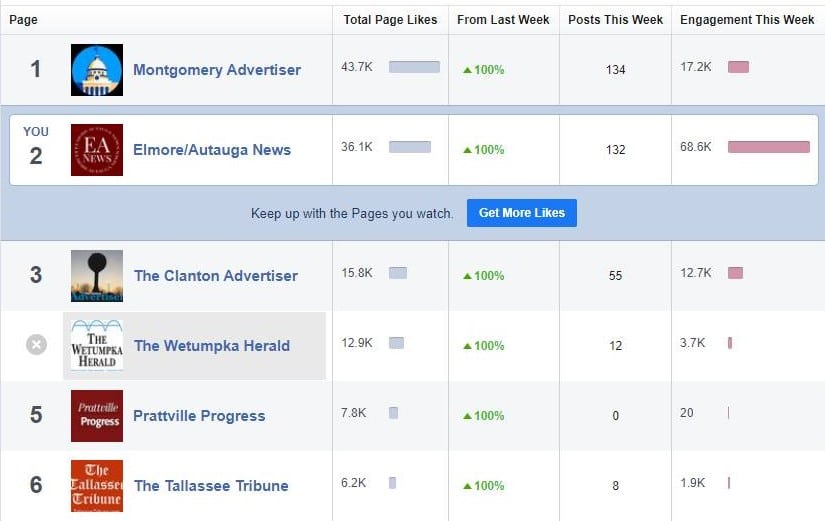Open The Clanton Advertiser page link
Screen dimensions: 825x521
pos(216,276)
